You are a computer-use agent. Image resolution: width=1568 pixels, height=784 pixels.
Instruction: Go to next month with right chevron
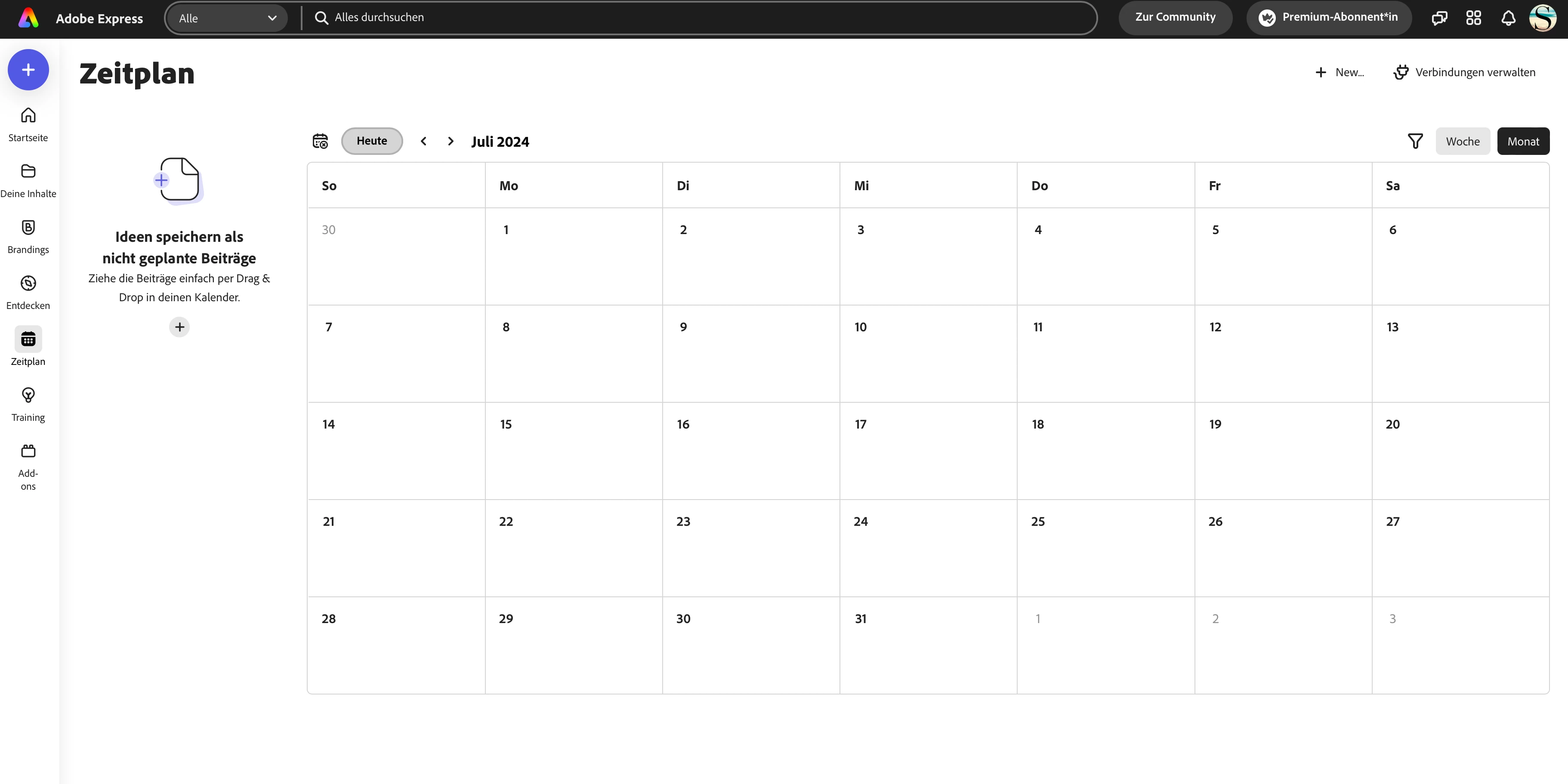(x=451, y=141)
